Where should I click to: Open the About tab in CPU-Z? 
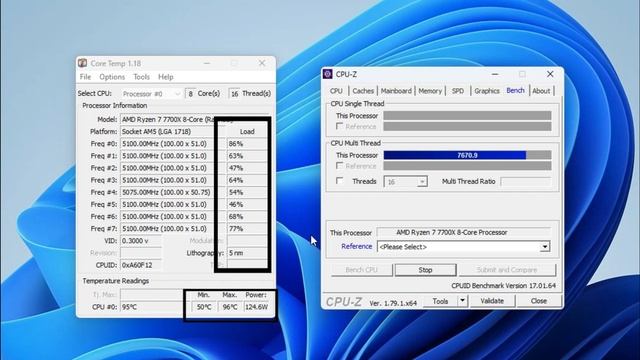point(541,91)
